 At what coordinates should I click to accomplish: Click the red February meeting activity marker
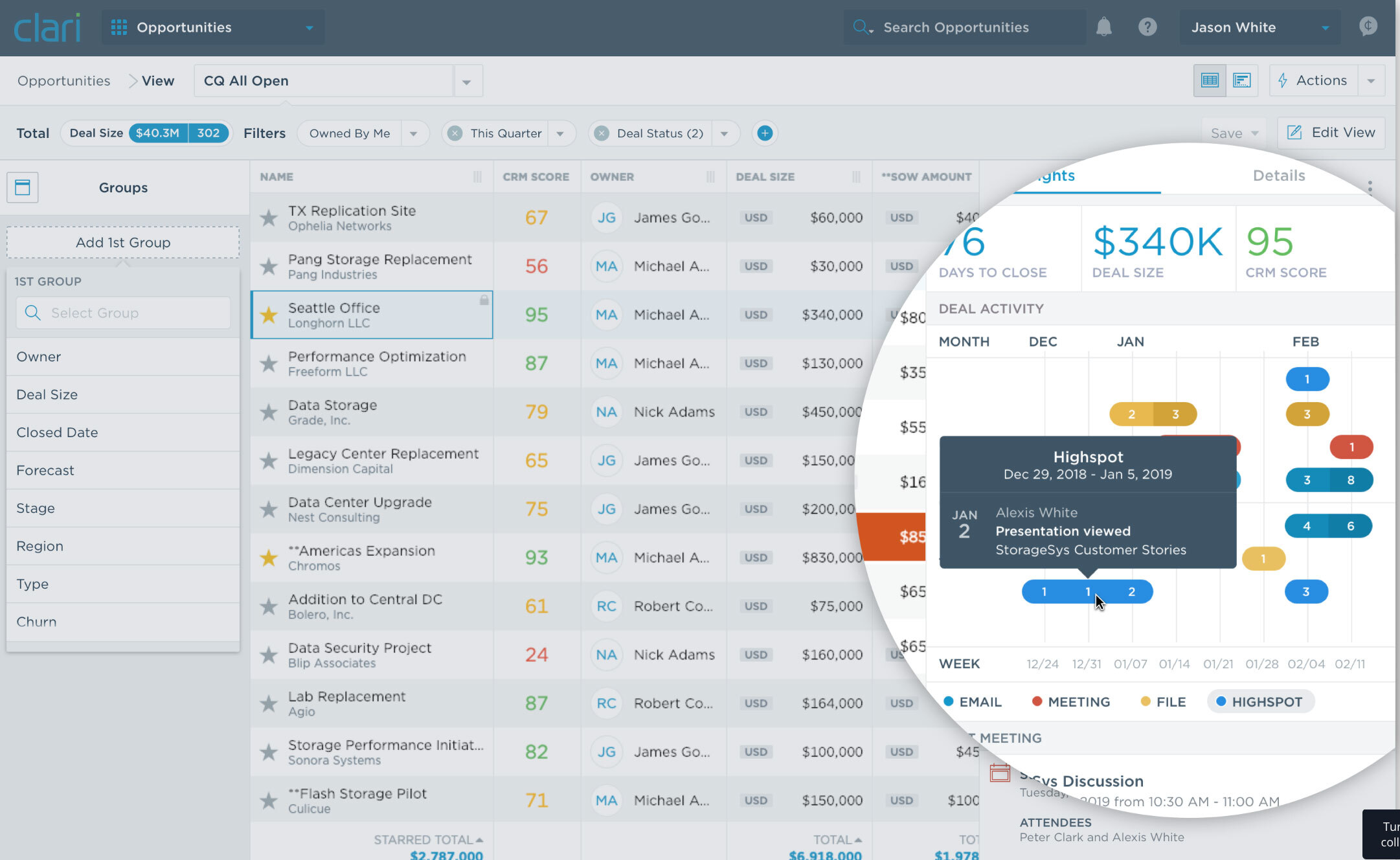pyautogui.click(x=1351, y=447)
